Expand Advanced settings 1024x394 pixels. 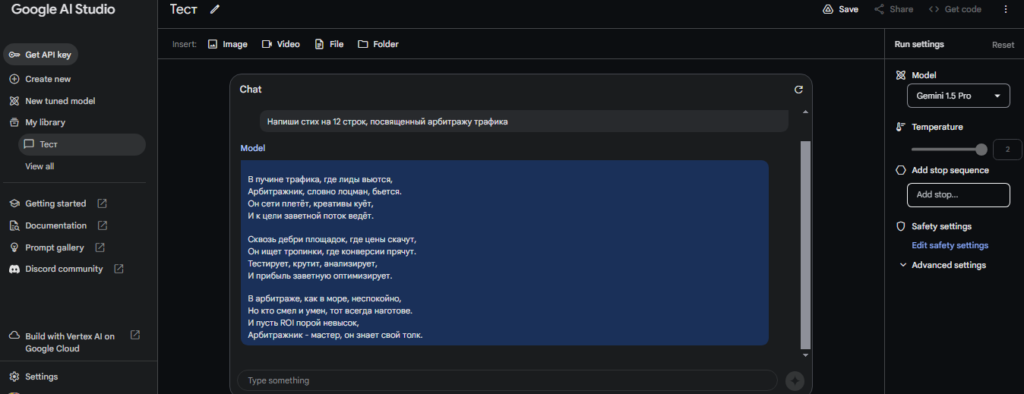943,265
